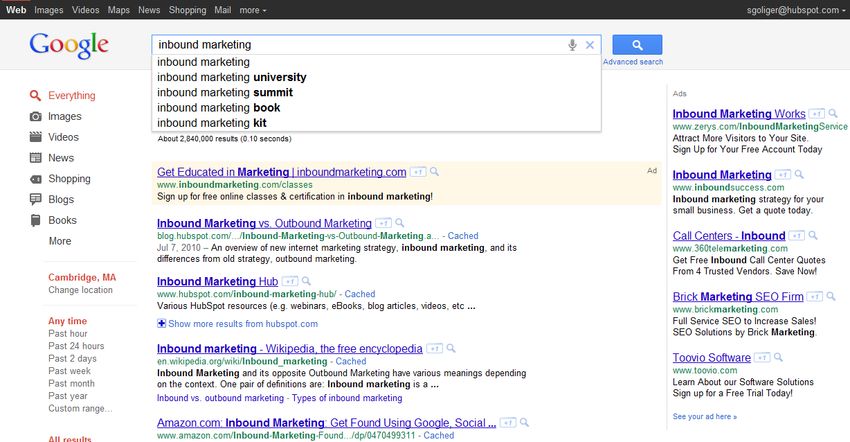The width and height of the screenshot is (850, 442).
Task: Toggle +1 on Wikipedia Inbound marketing result
Action: [434, 348]
